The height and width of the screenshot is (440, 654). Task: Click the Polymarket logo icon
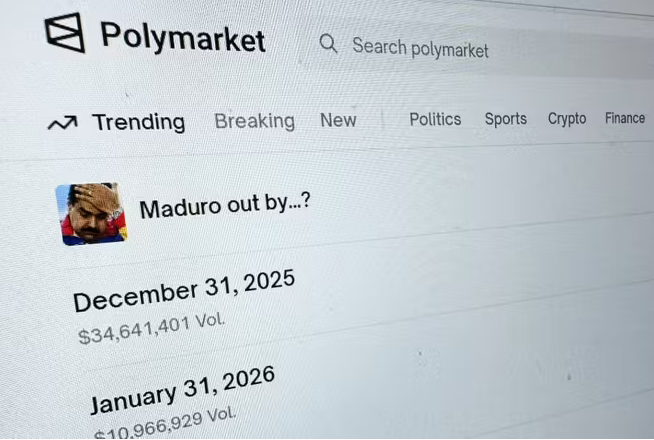(65, 34)
